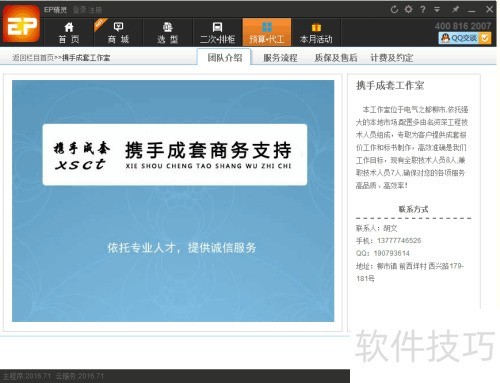The height and width of the screenshot is (383, 500).
Task: Toggle the checkmark beside QQ交谈
Action: [x=485, y=38]
